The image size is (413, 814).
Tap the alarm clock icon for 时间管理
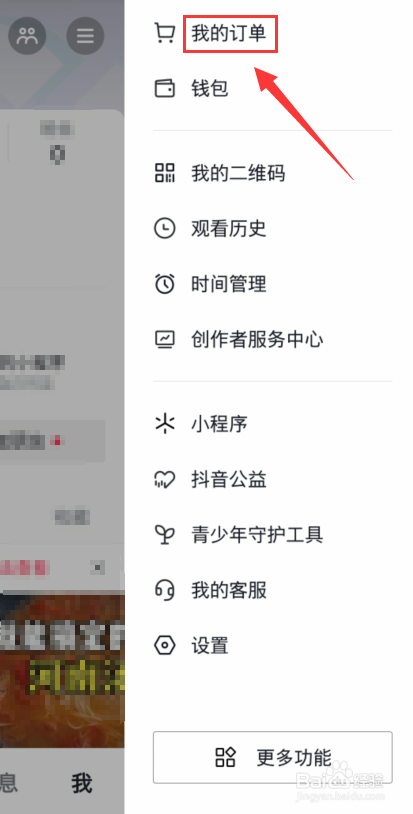click(x=165, y=284)
